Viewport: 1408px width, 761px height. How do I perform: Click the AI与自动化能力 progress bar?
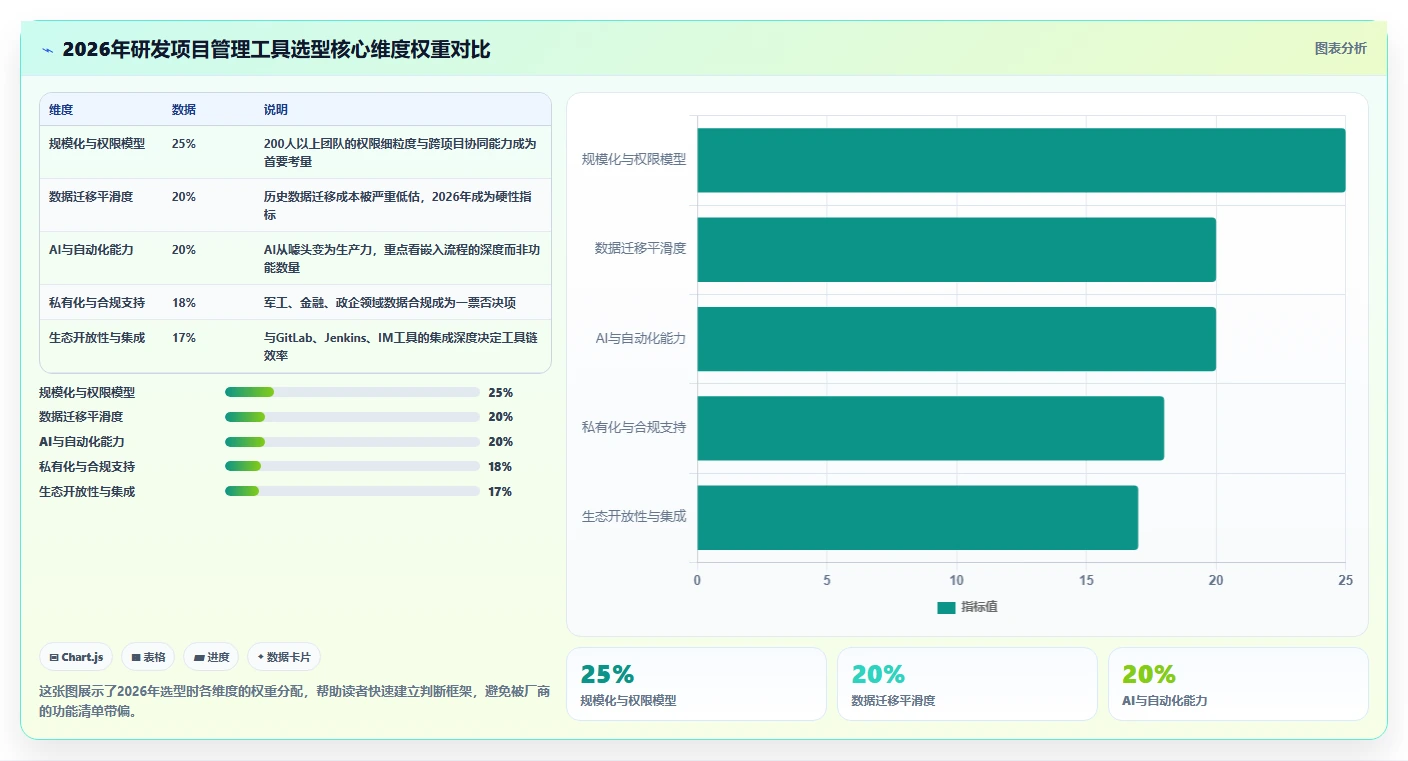tap(352, 442)
